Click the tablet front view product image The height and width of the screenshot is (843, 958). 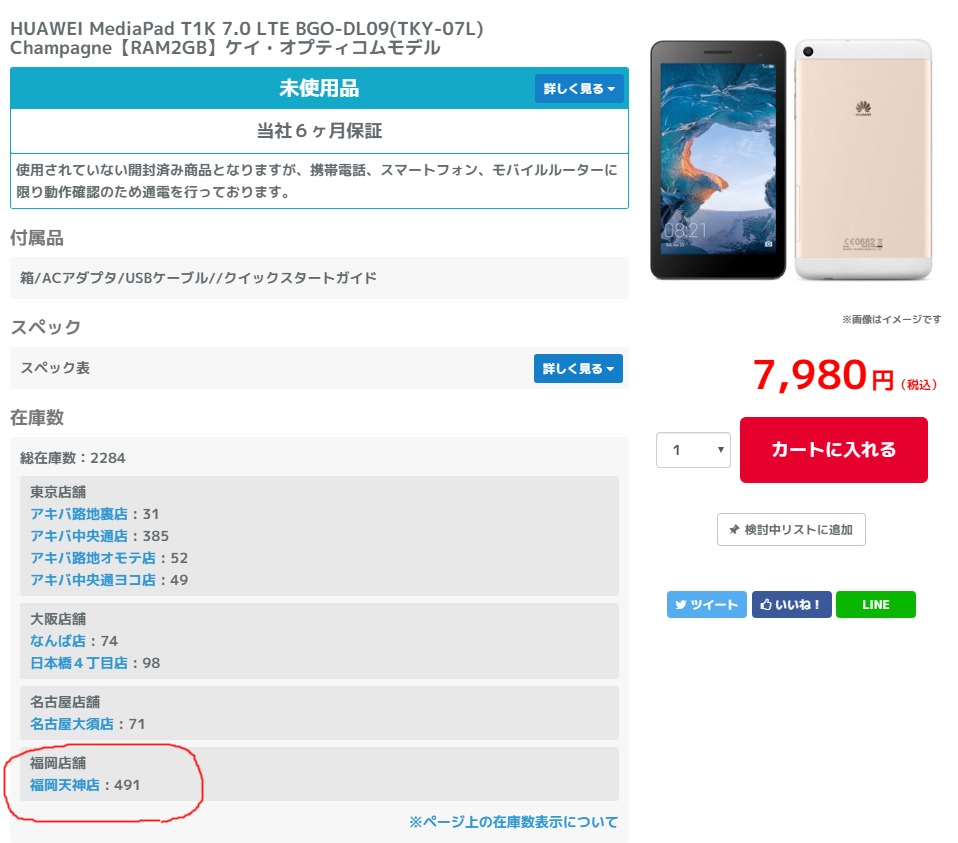[718, 160]
